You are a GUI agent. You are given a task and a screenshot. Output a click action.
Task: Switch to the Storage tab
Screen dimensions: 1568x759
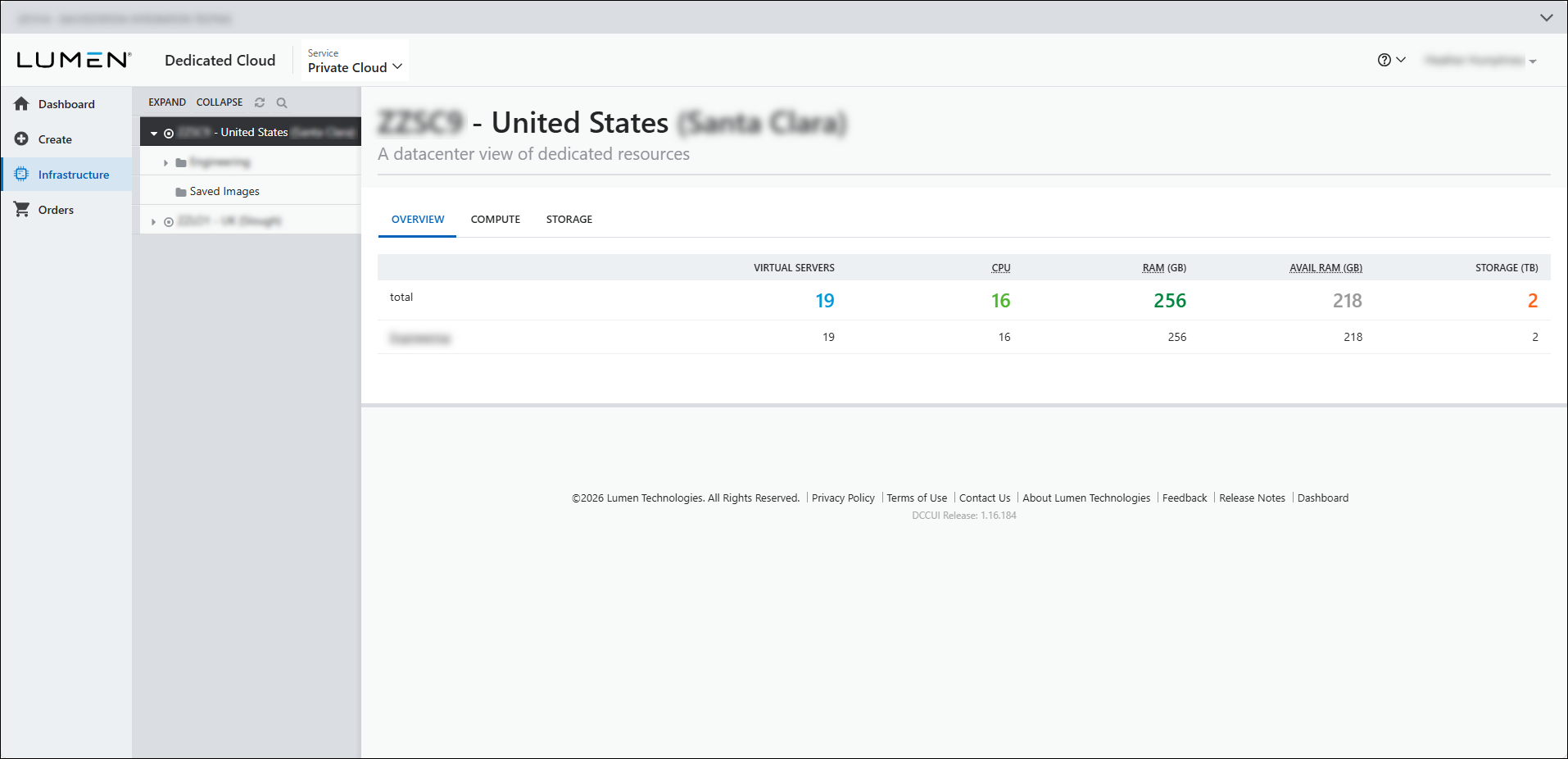pyautogui.click(x=569, y=220)
